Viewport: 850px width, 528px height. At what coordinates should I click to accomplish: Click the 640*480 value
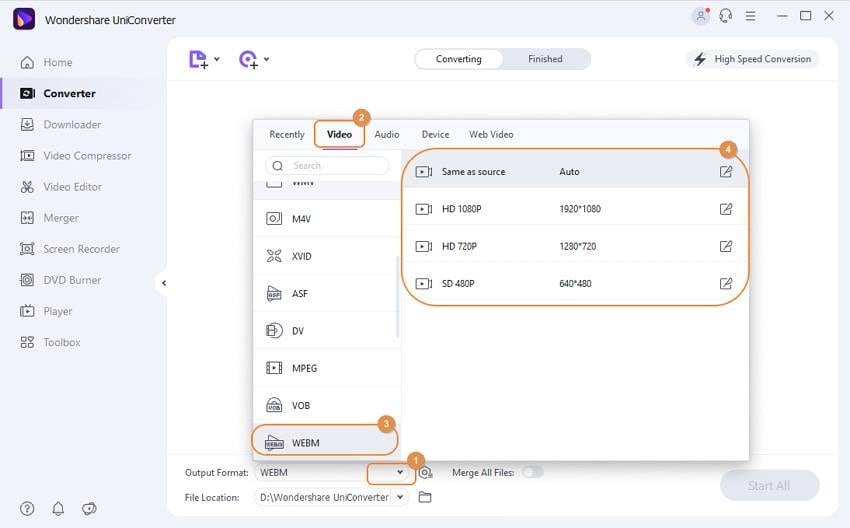click(575, 284)
